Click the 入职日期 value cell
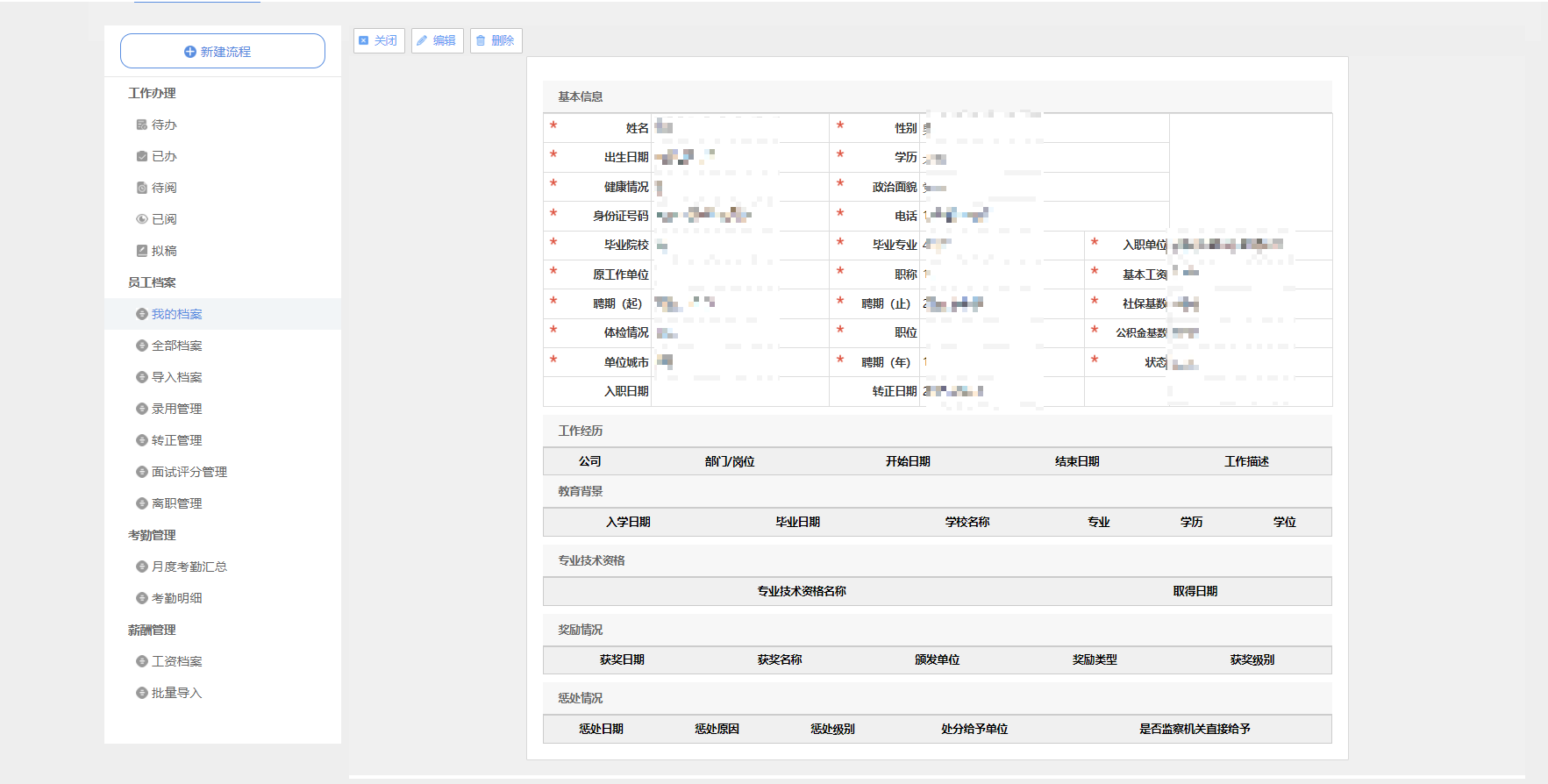The width and height of the screenshot is (1548, 784). 739,391
